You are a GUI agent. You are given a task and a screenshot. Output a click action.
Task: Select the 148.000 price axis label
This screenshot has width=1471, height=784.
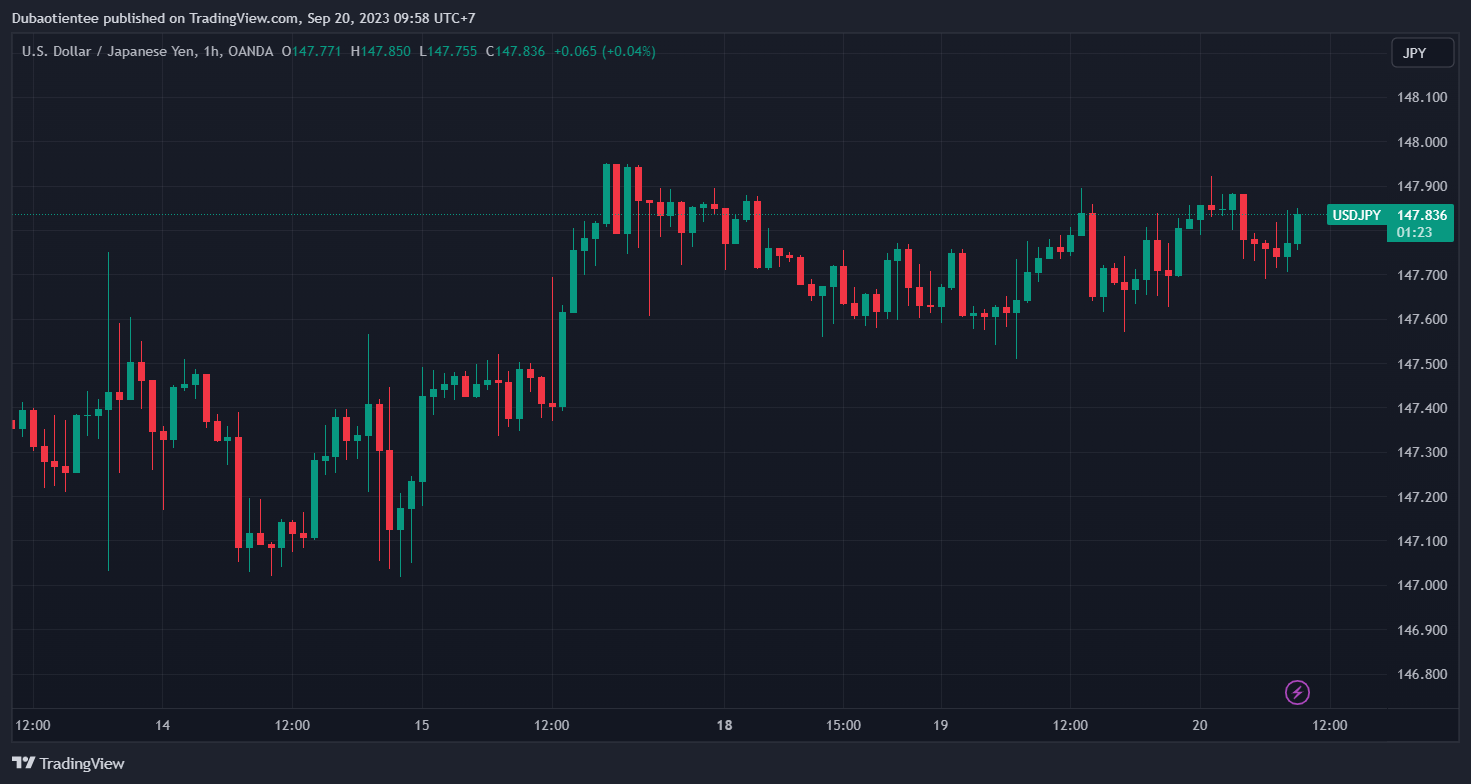(1421, 142)
